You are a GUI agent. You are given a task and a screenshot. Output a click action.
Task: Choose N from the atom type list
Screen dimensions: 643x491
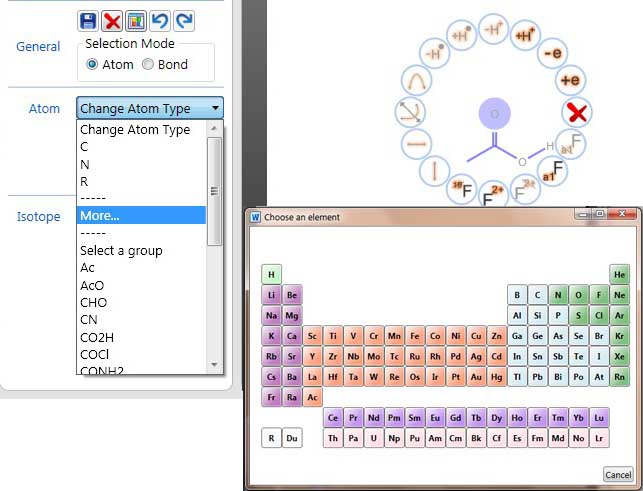coord(141,164)
